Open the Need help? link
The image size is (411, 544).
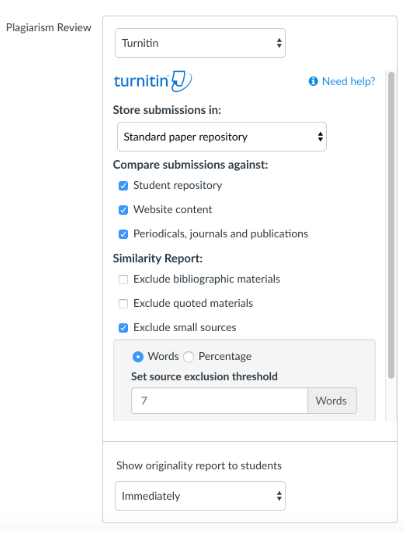click(349, 81)
